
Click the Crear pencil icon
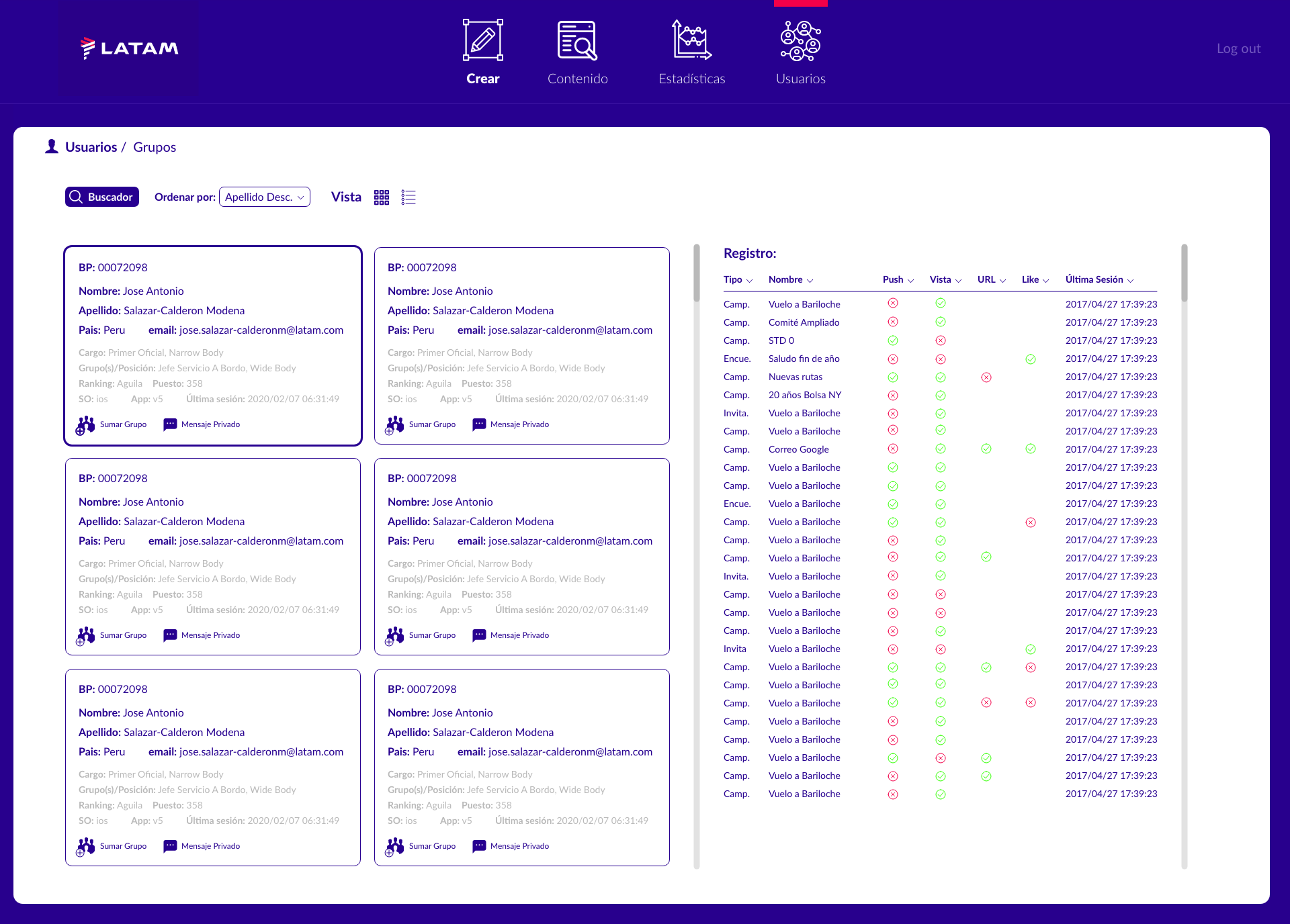[482, 40]
